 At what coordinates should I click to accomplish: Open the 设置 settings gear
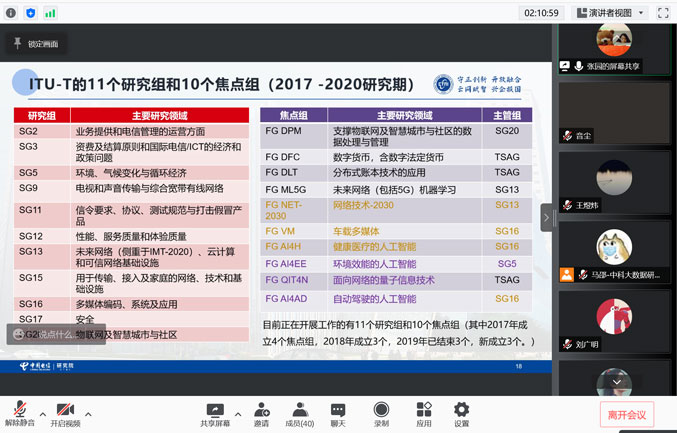[461, 414]
